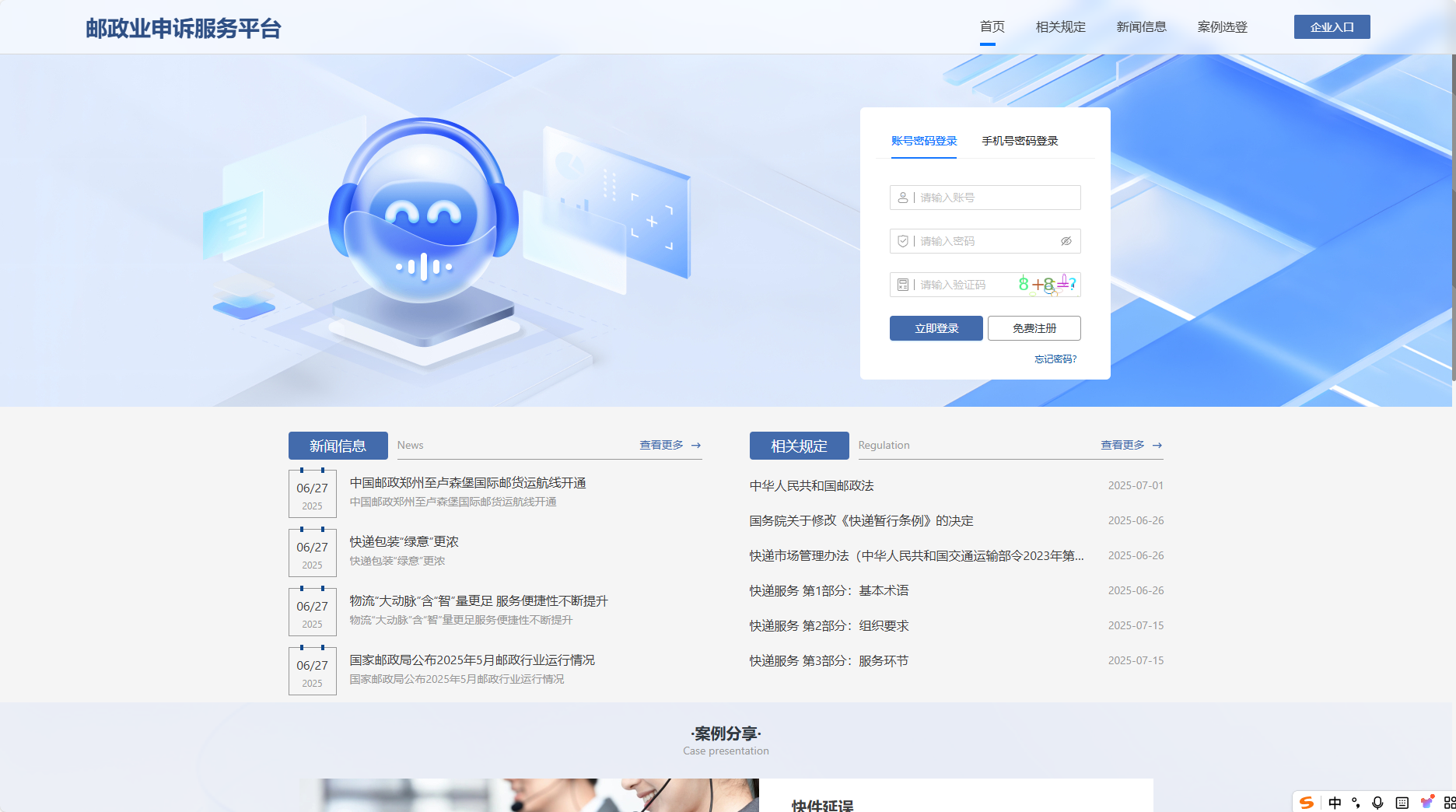Click the keypad icon beside the captcha field
This screenshot has height=812, width=1456.
[902, 284]
